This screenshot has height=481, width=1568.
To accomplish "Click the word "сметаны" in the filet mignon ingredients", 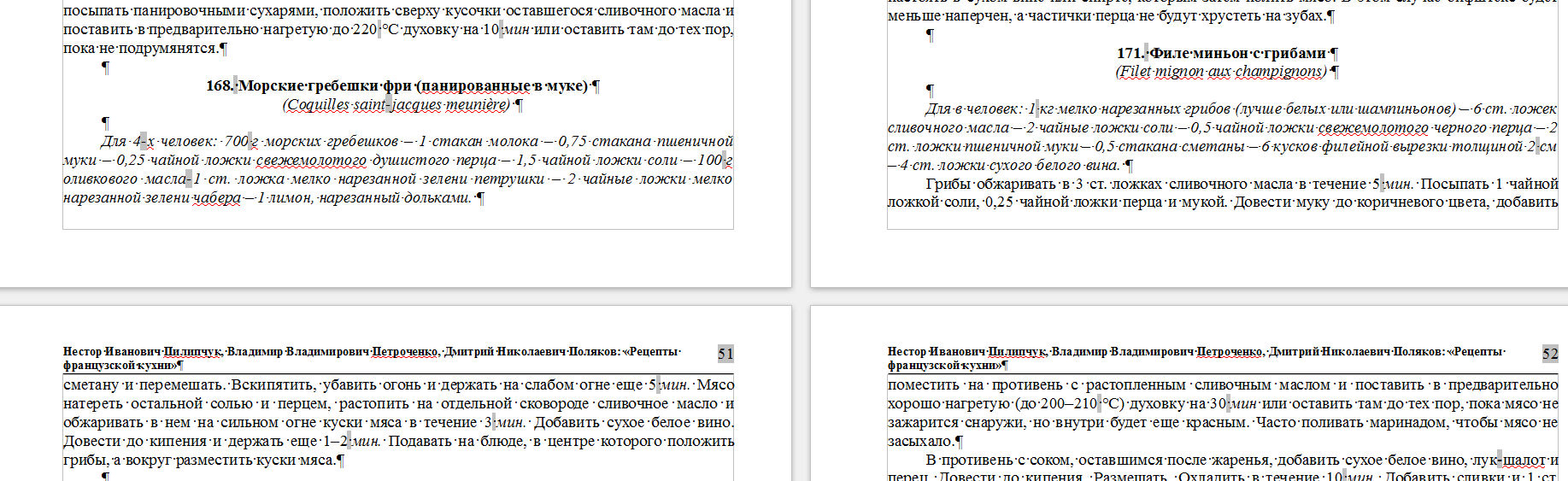I will 1214,147.
